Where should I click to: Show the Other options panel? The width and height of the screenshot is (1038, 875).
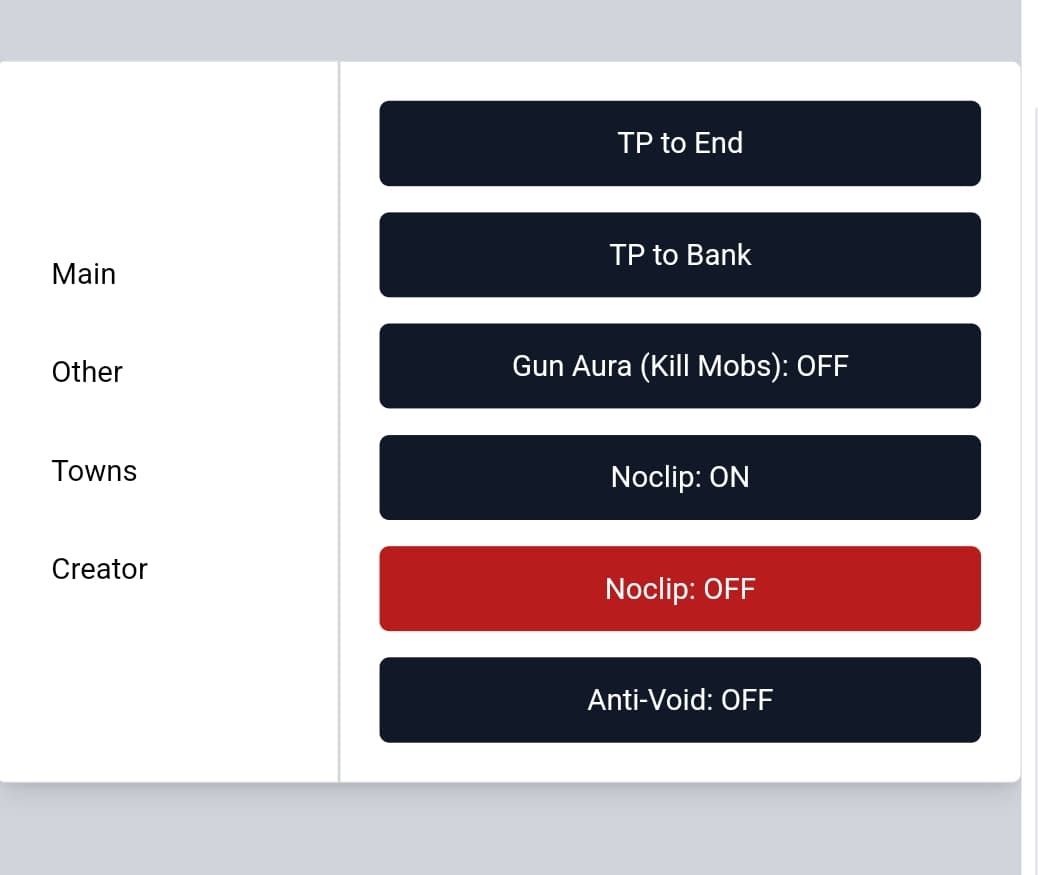click(x=87, y=372)
